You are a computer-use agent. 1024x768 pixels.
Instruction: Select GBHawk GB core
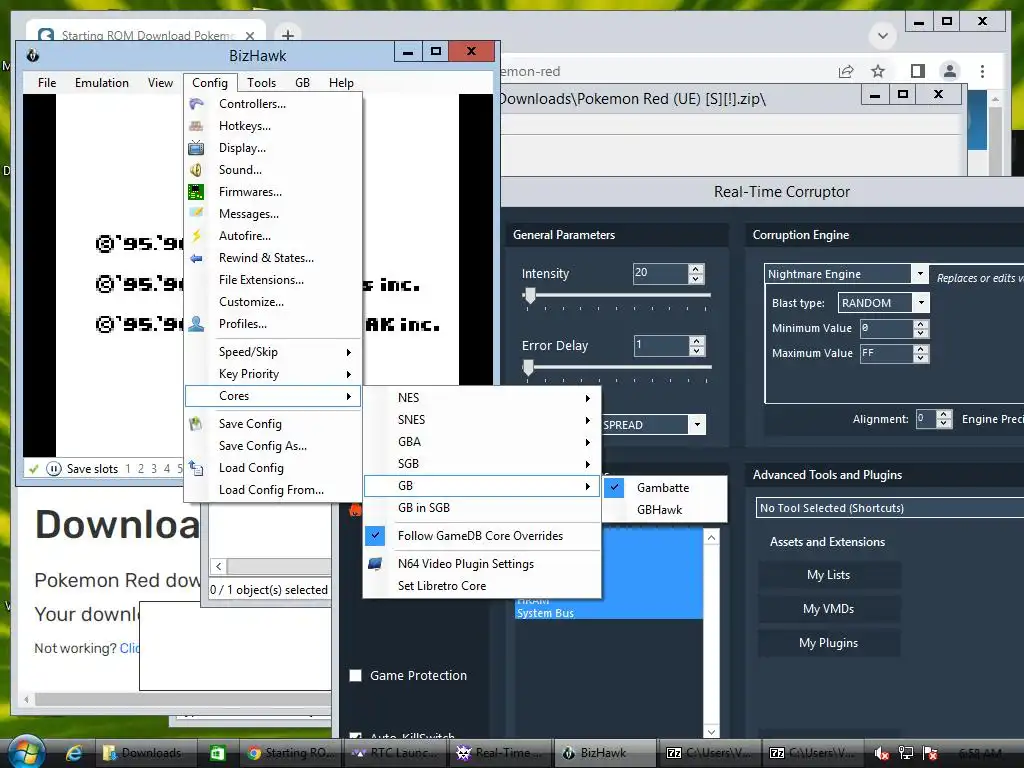point(665,510)
